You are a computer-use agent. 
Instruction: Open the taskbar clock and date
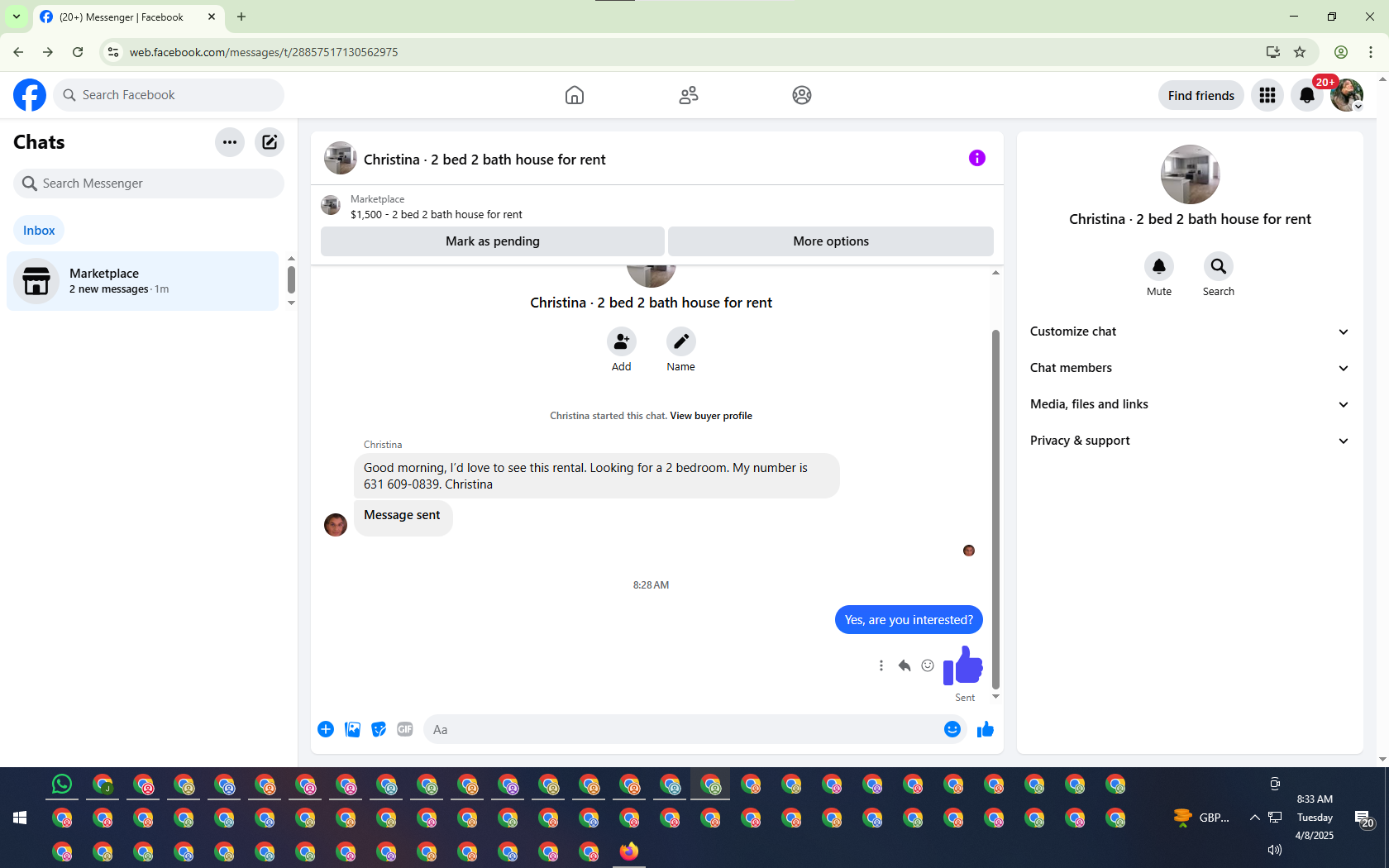[x=1315, y=818]
